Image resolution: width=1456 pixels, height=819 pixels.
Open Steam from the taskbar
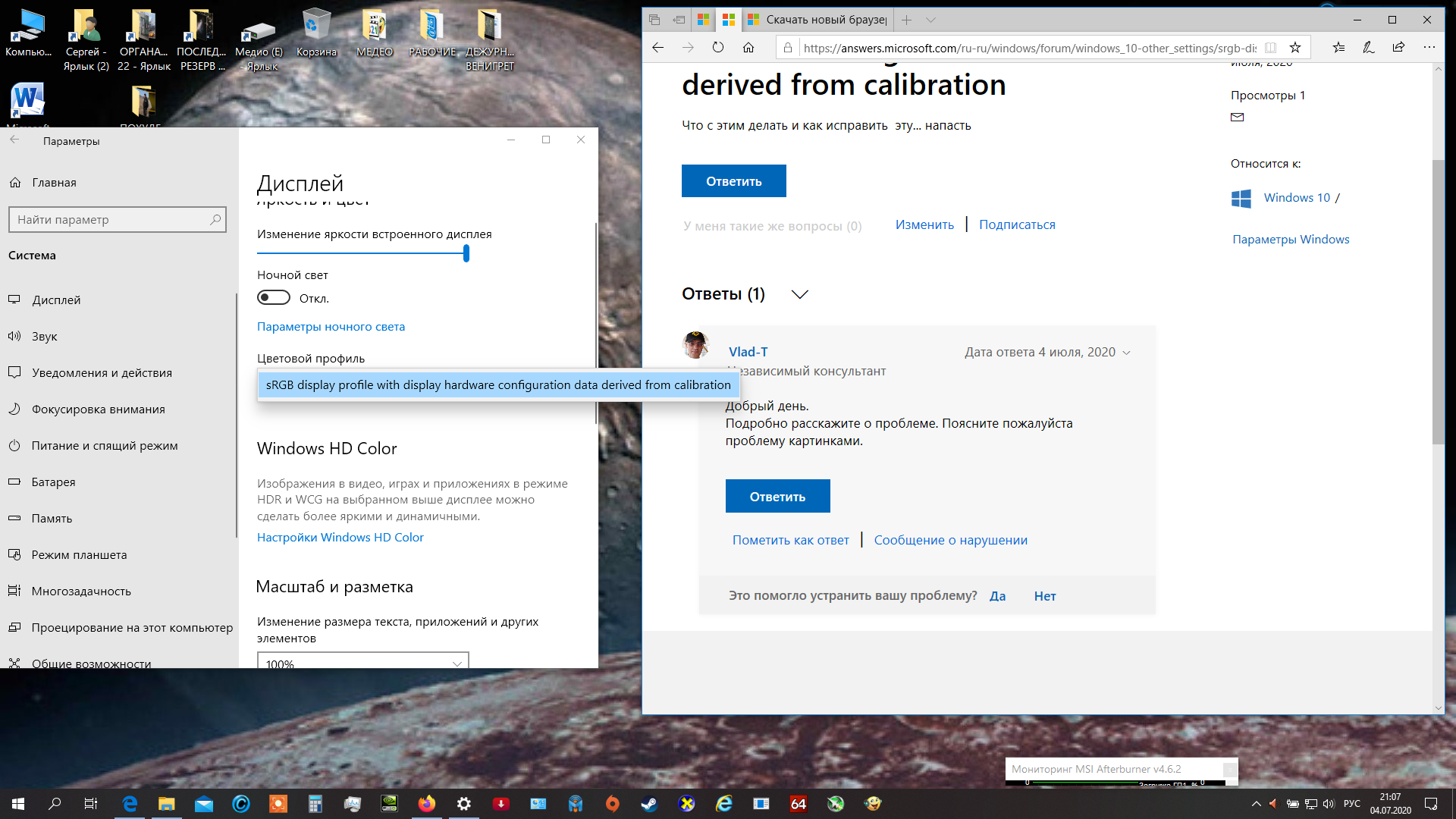pos(649,804)
